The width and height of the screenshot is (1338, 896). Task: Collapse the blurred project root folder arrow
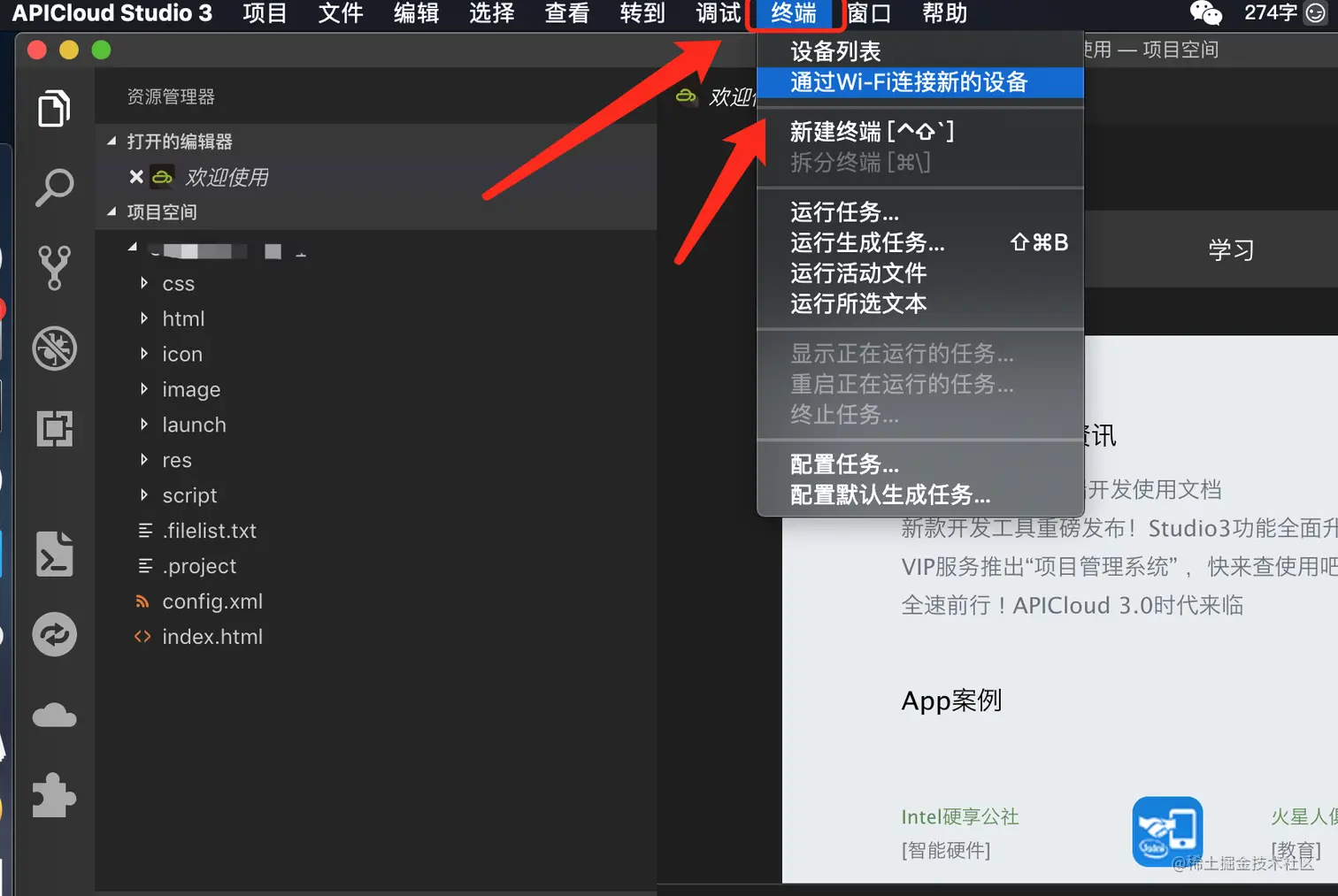pos(133,248)
